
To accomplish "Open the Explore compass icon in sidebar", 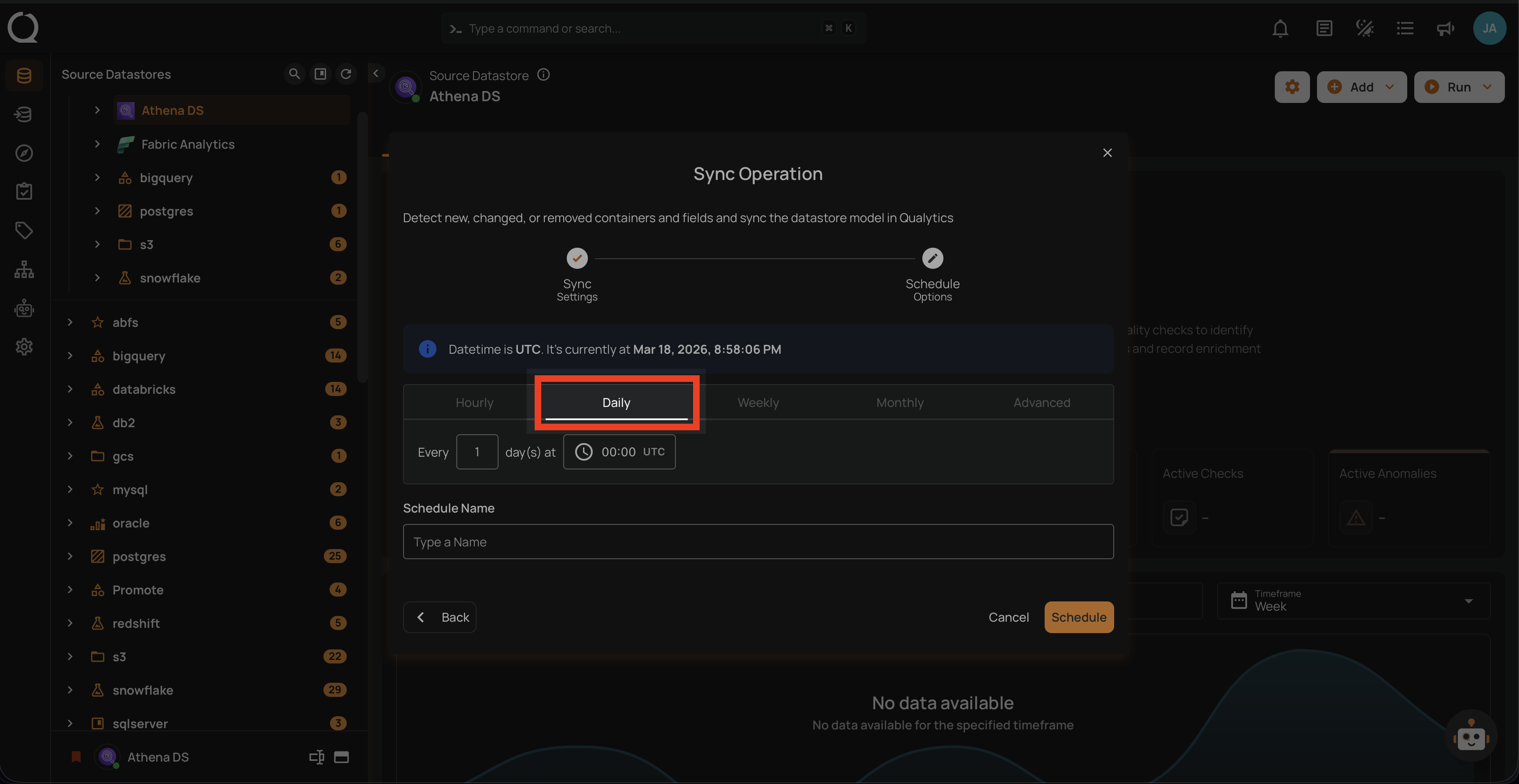I will click(24, 153).
